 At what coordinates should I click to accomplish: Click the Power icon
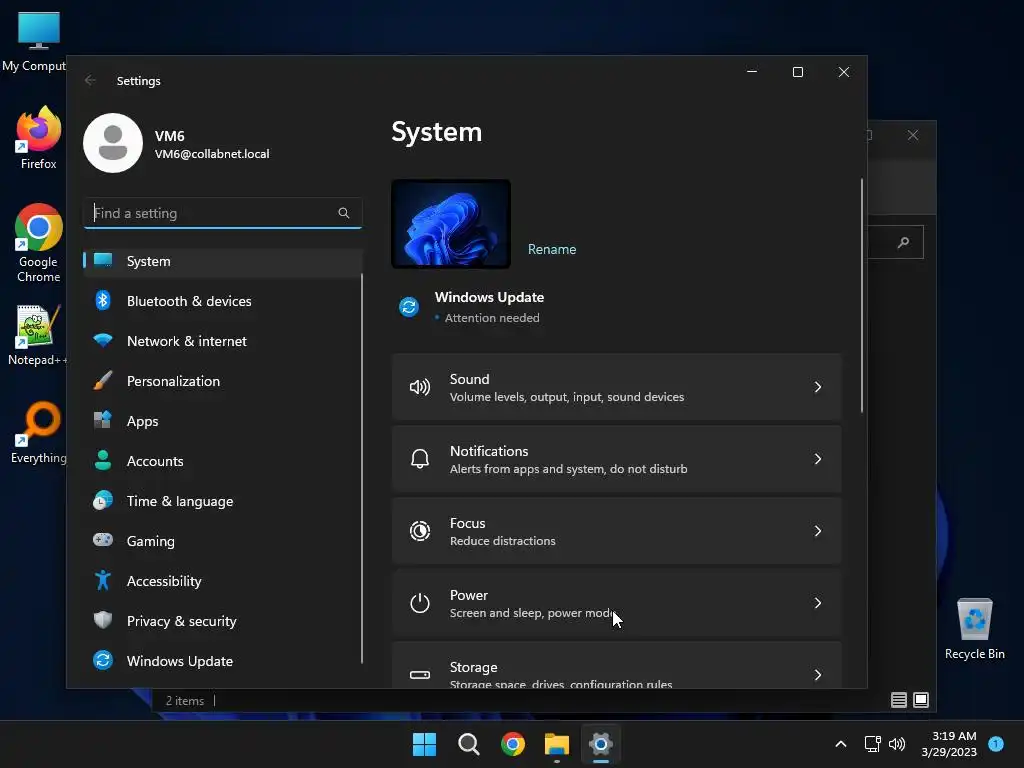pyautogui.click(x=420, y=603)
